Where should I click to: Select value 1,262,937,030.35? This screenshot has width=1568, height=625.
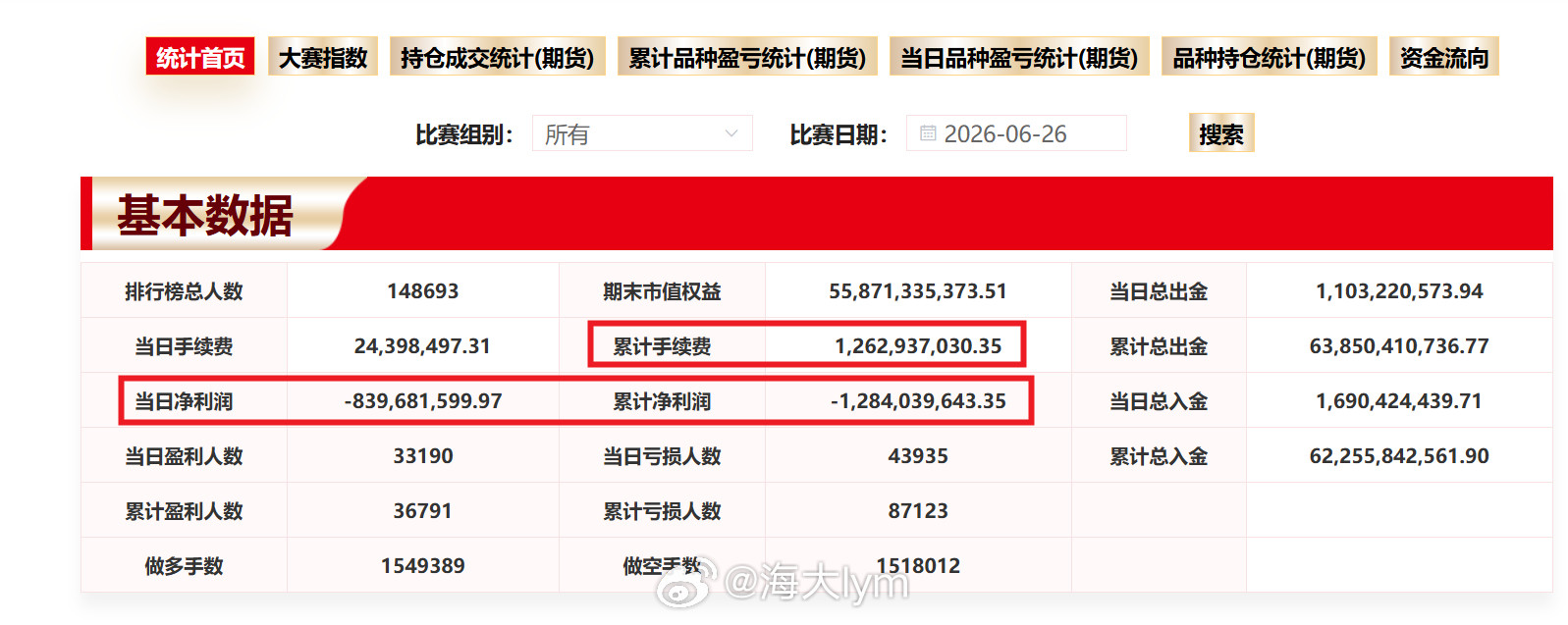918,345
